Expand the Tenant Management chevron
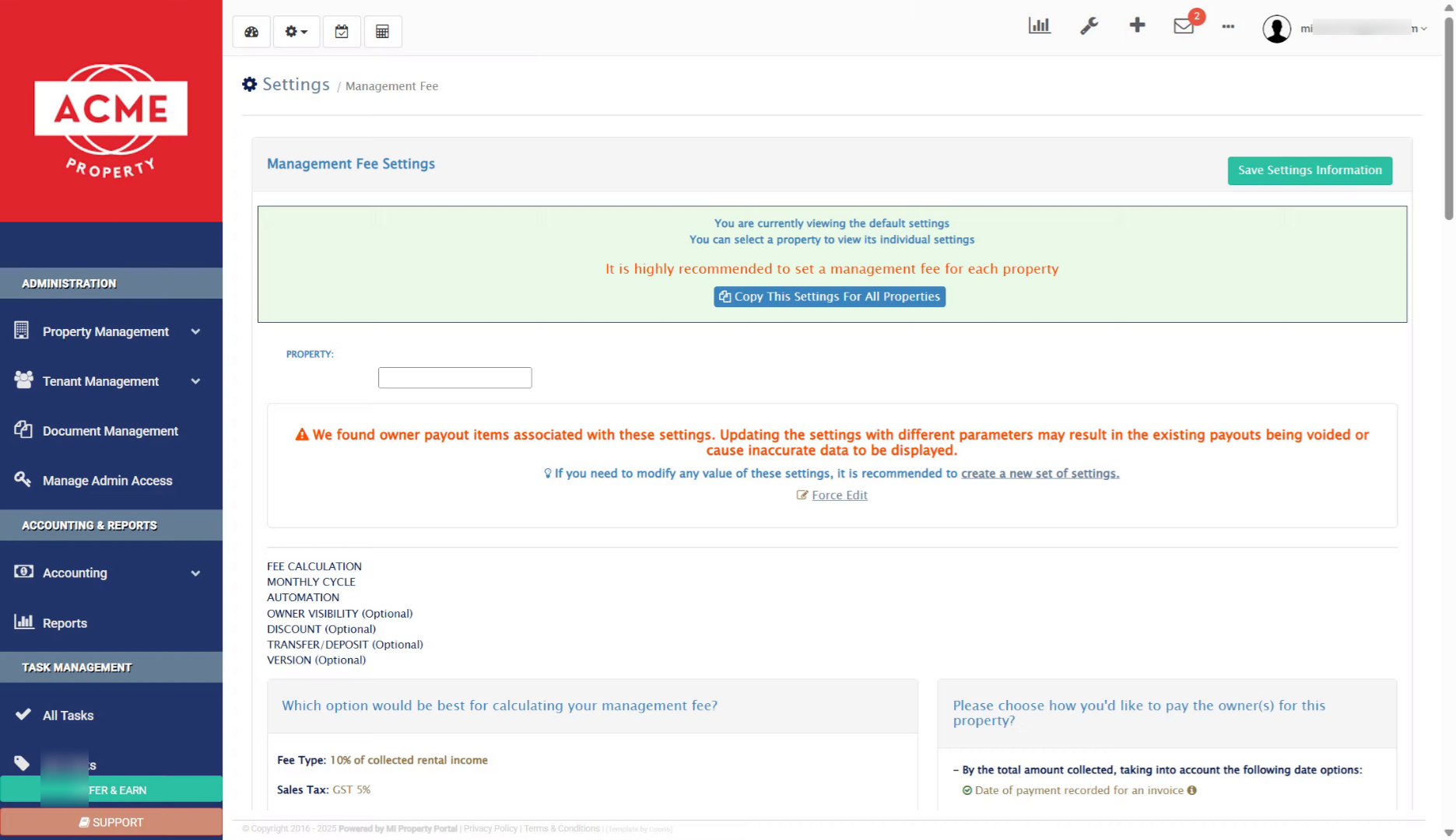This screenshot has height=840, width=1456. 195,382
